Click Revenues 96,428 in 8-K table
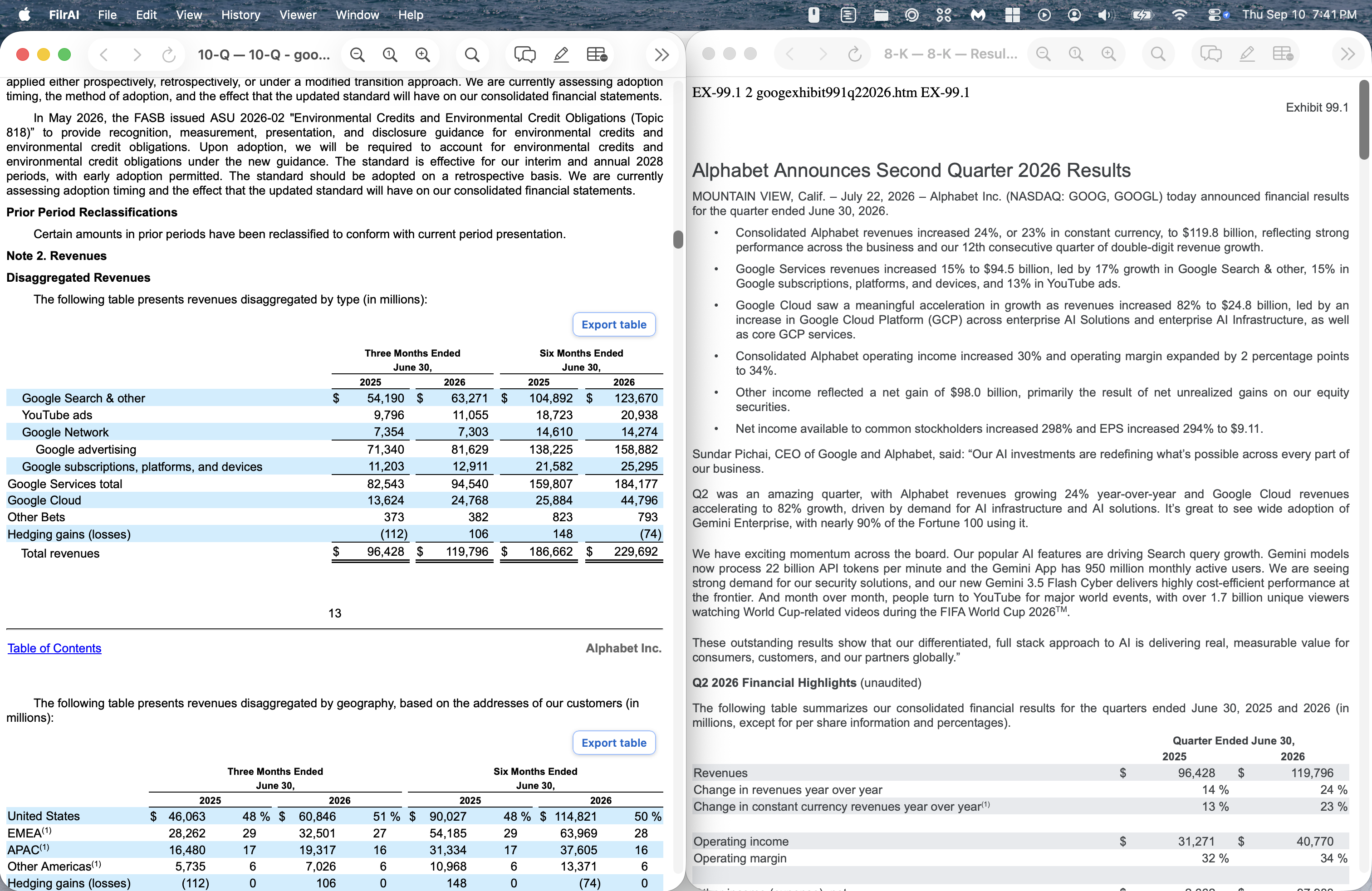 (1196, 773)
